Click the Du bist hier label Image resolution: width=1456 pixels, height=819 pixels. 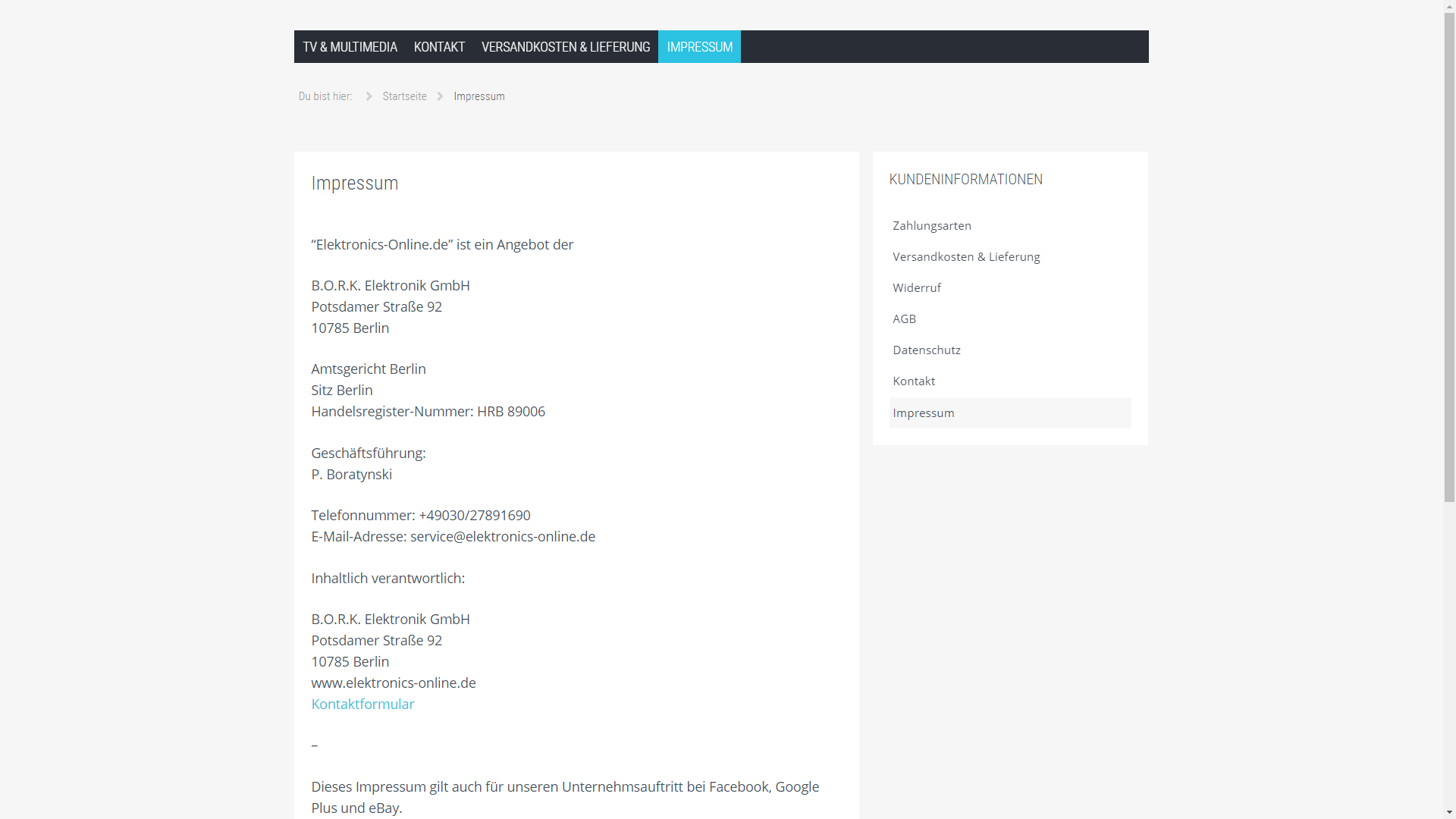(x=325, y=96)
